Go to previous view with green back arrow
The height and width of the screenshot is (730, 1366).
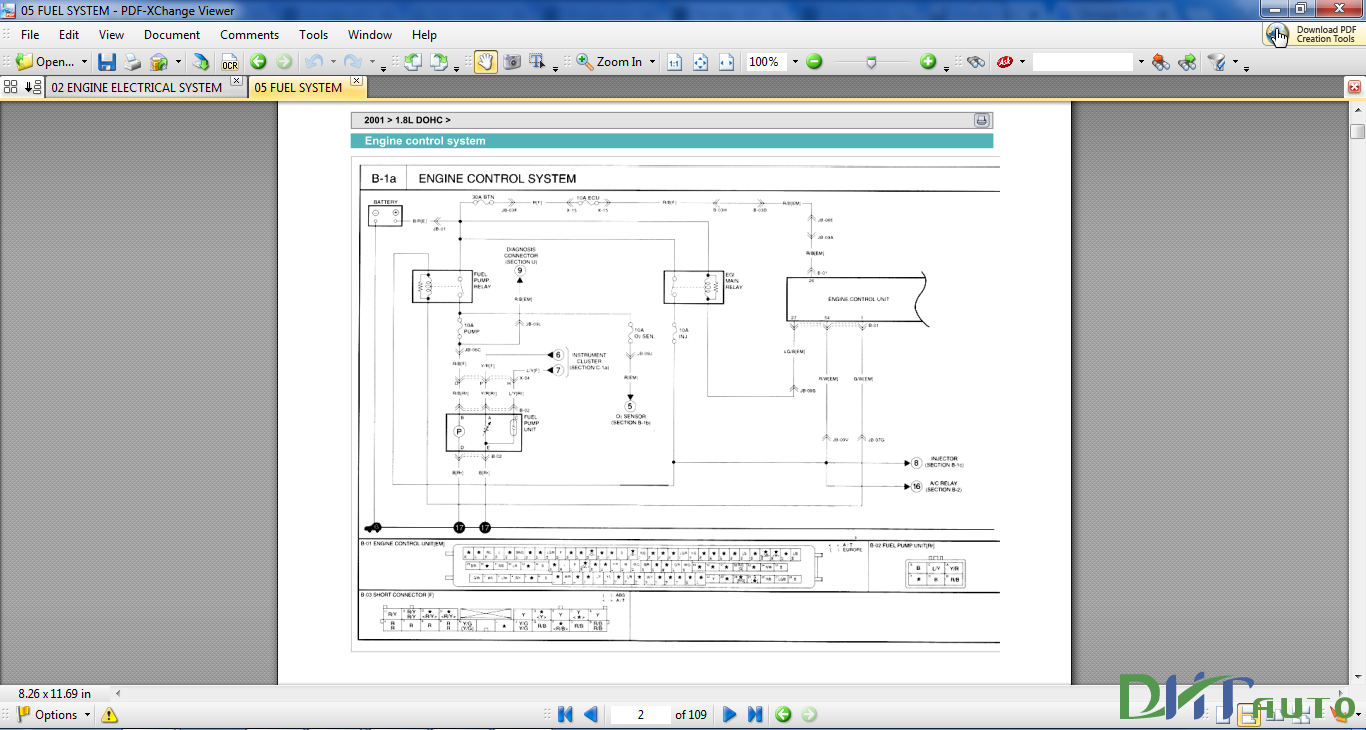(x=258, y=62)
